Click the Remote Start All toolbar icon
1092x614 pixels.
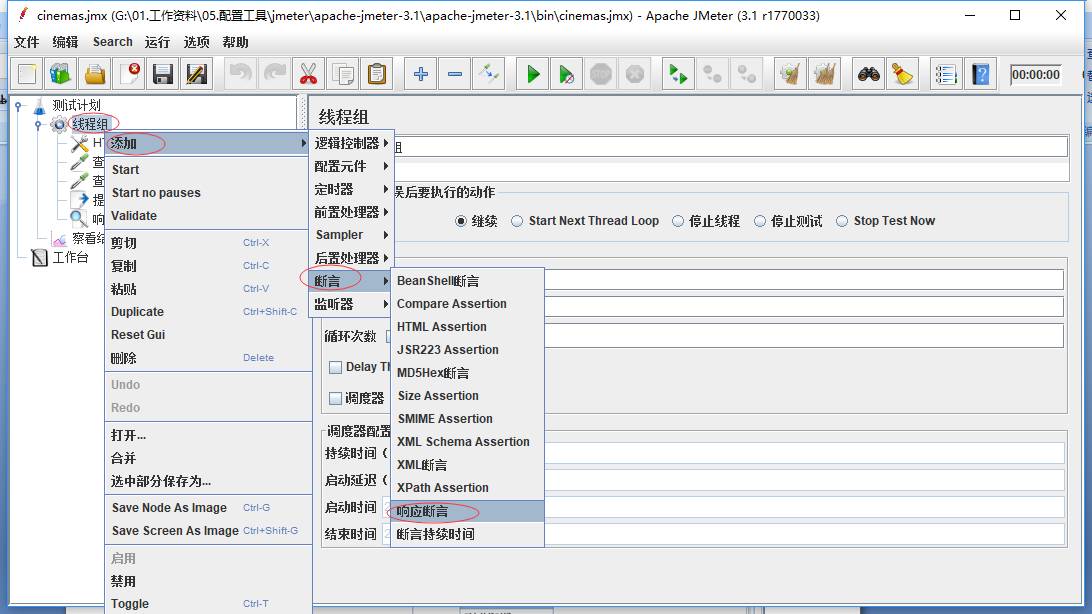(678, 74)
